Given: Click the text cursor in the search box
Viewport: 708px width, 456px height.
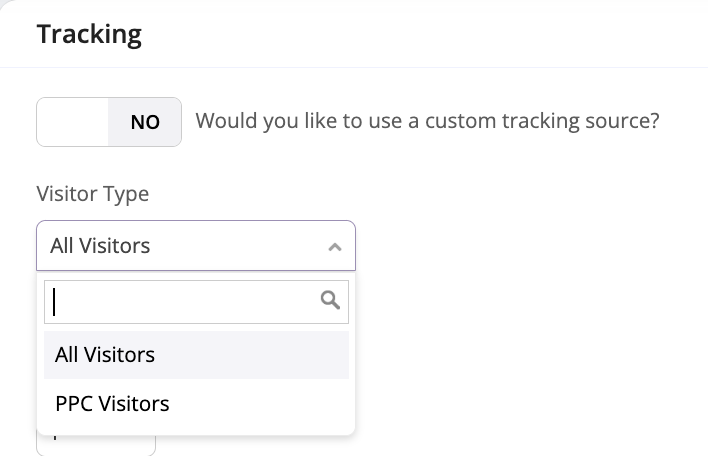Looking at the screenshot, I should click(54, 301).
